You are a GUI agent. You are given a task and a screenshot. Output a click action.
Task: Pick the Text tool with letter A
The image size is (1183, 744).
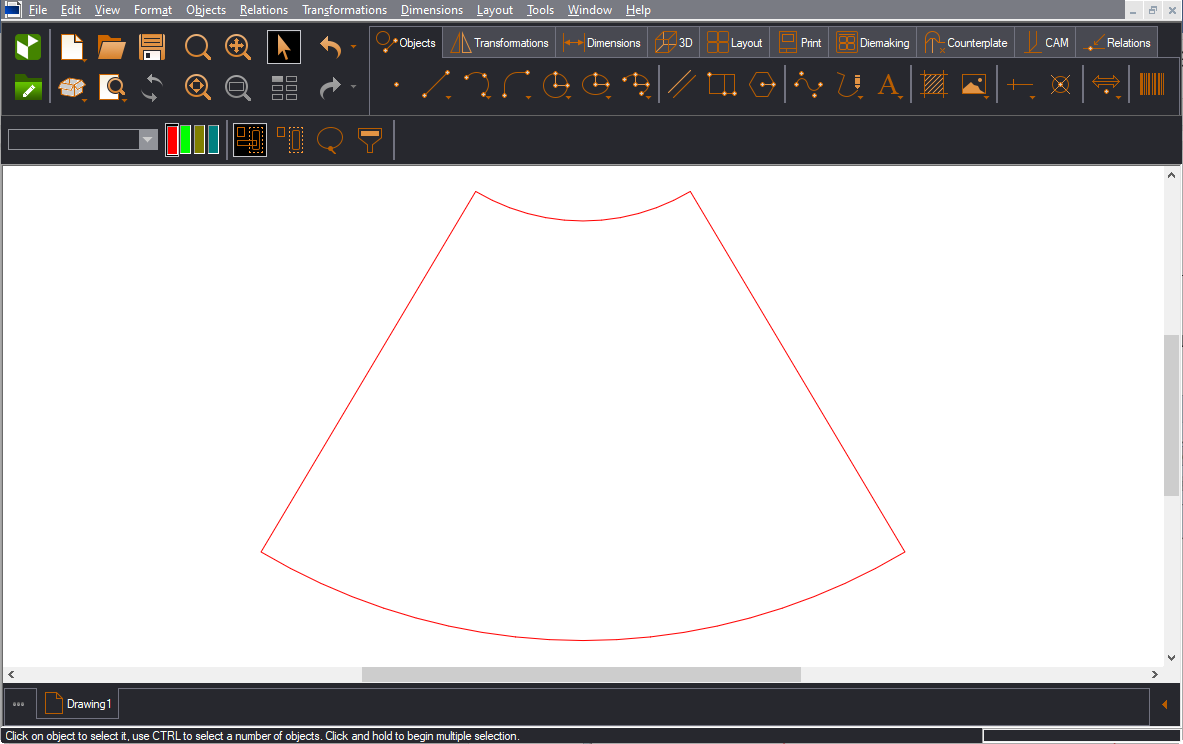(888, 85)
